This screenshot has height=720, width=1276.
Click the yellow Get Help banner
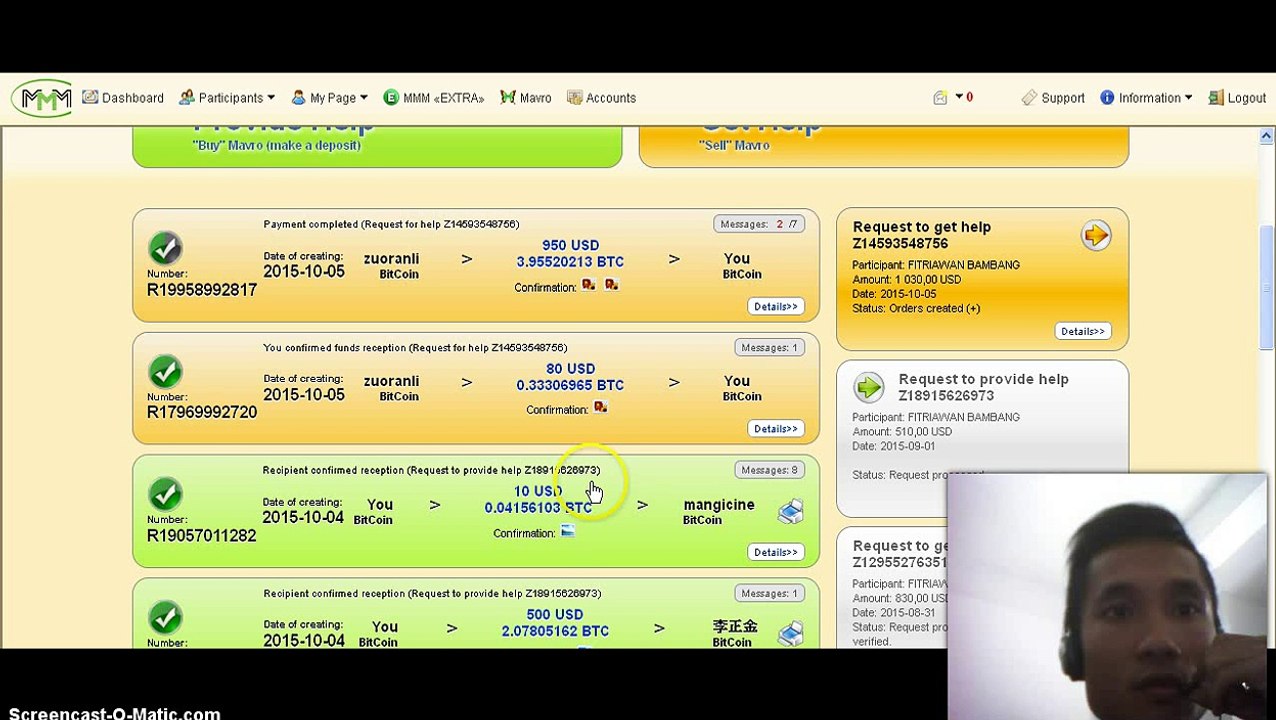[884, 146]
